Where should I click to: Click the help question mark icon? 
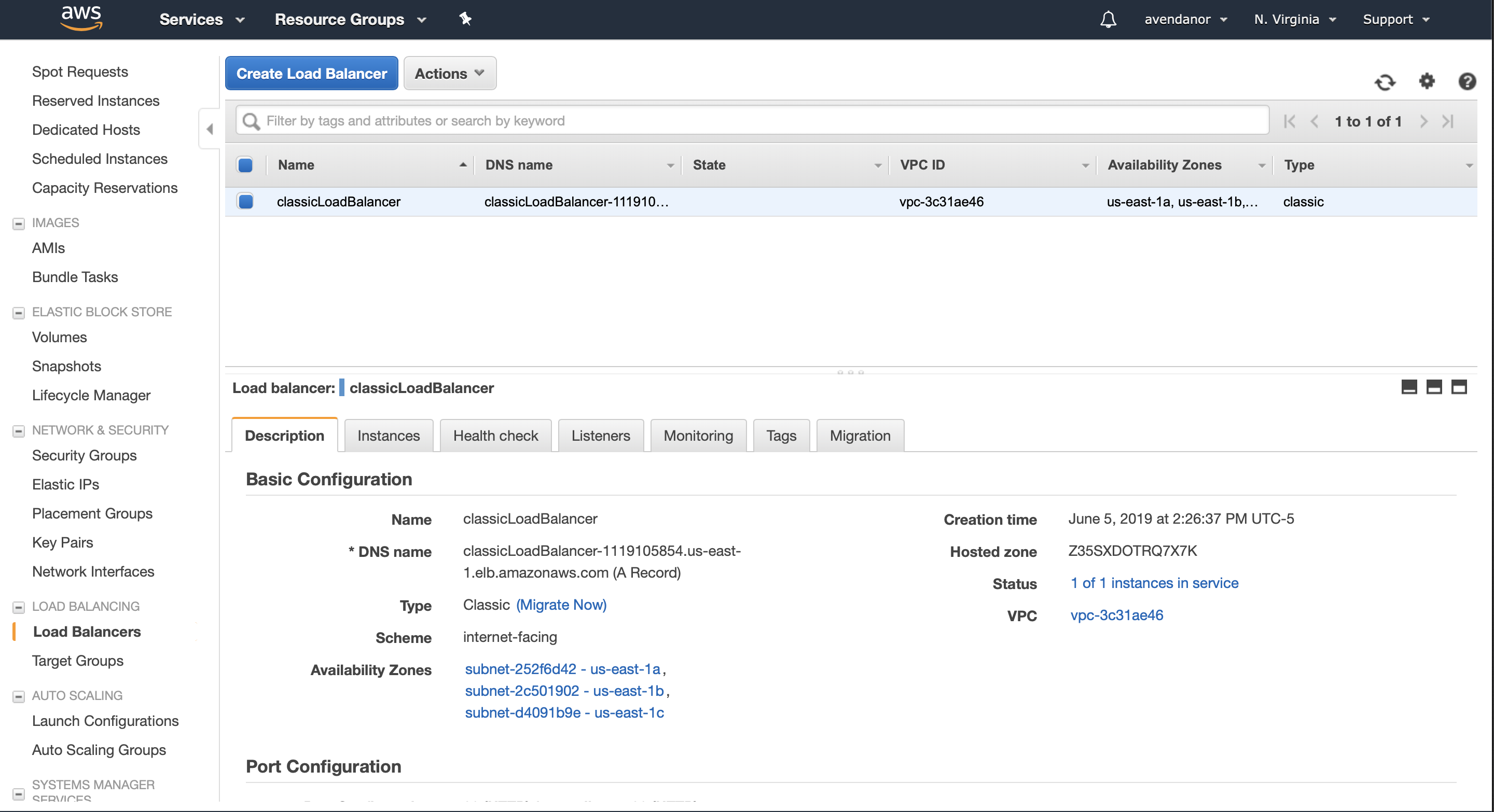pyautogui.click(x=1467, y=81)
